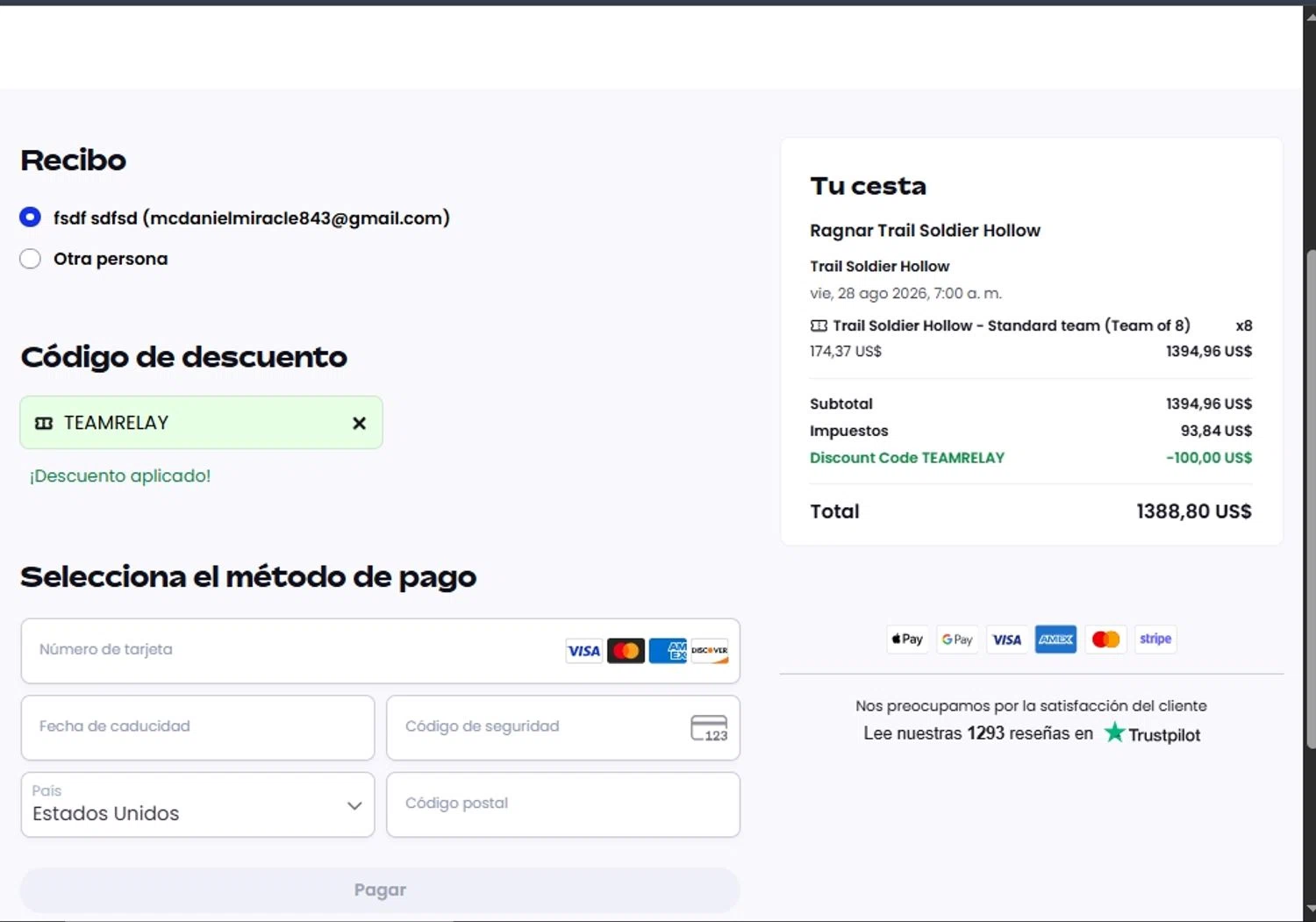1316x922 pixels.
Task: Click the total amount 1388,80 US$
Action: tap(1194, 511)
